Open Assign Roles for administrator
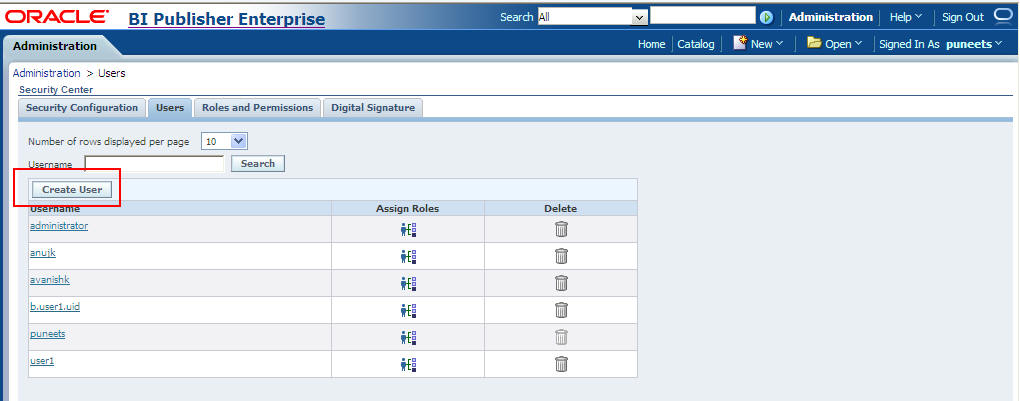The width and height of the screenshot is (1020, 401). tap(409, 230)
